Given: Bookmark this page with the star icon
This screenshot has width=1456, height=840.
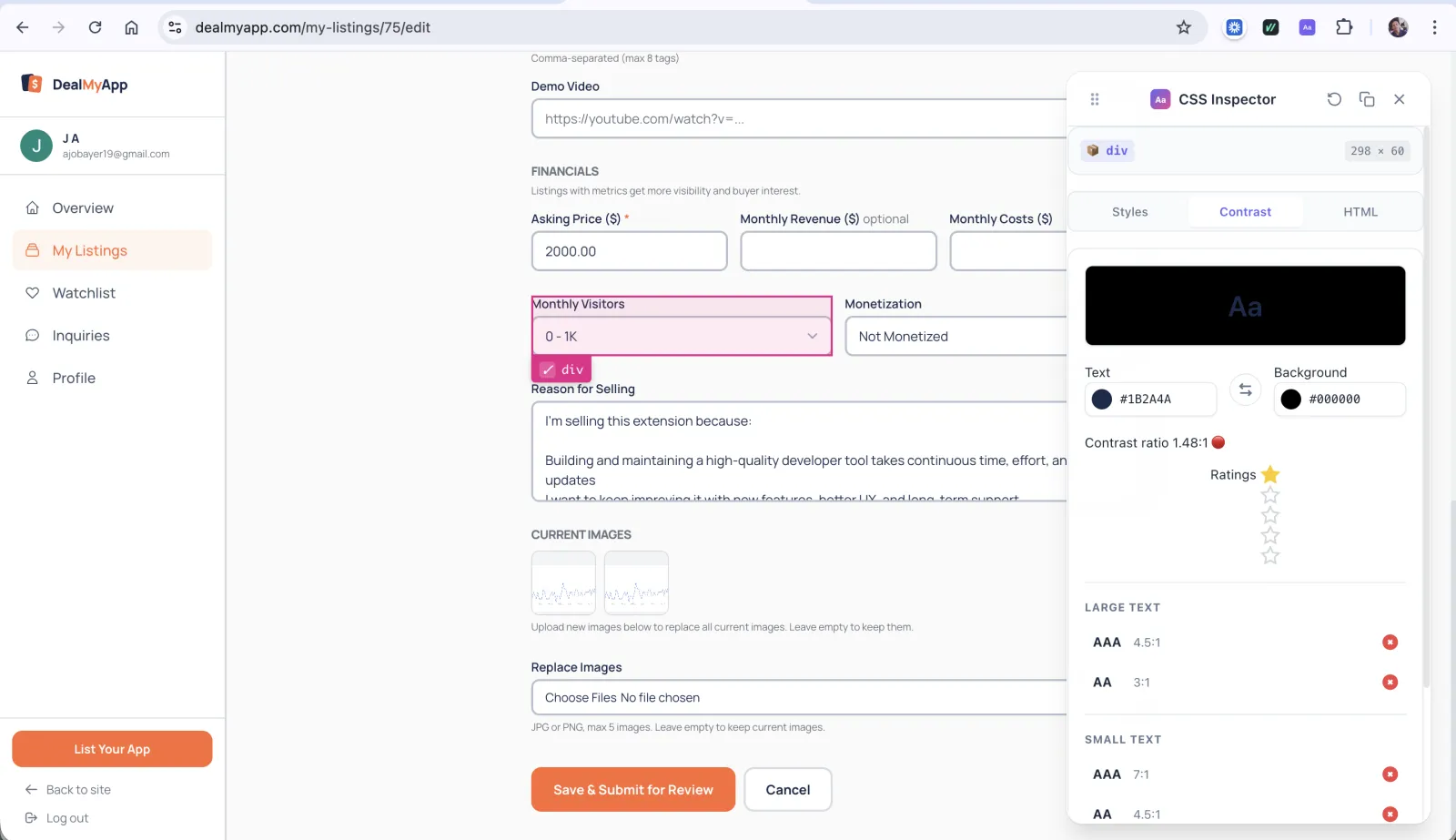Looking at the screenshot, I should (1183, 27).
